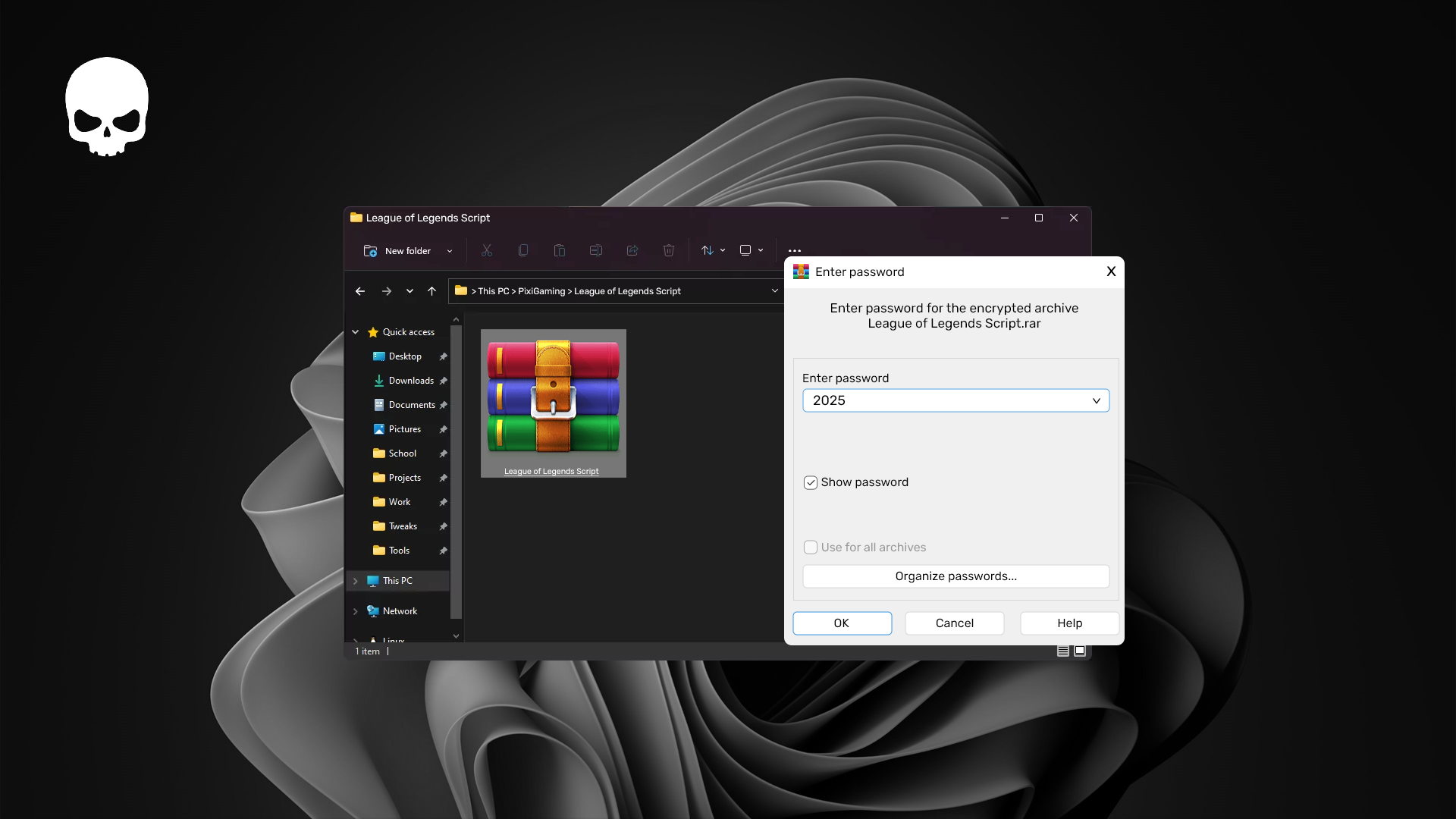Viewport: 1456px width, 819px height.
Task: Click the Copy icon in toolbar
Action: 523,250
